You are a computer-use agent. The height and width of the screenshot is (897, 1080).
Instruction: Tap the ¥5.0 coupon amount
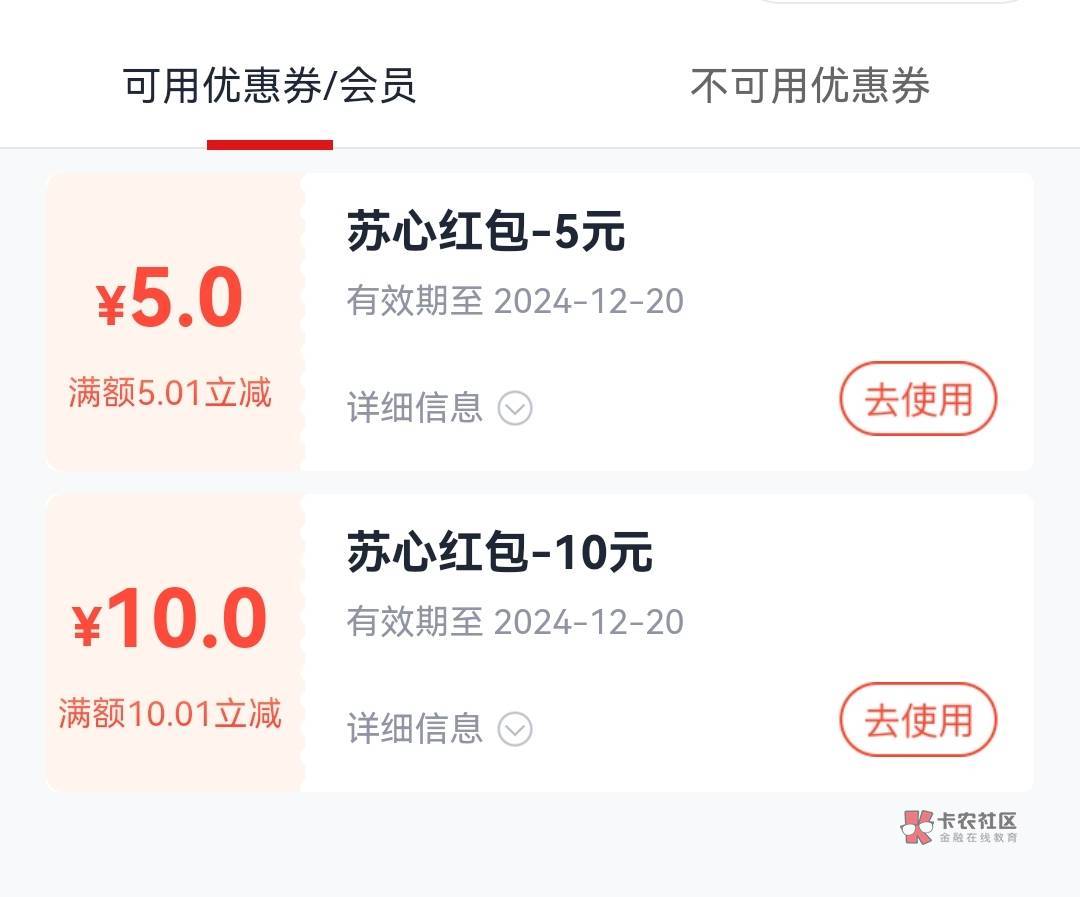(x=170, y=300)
